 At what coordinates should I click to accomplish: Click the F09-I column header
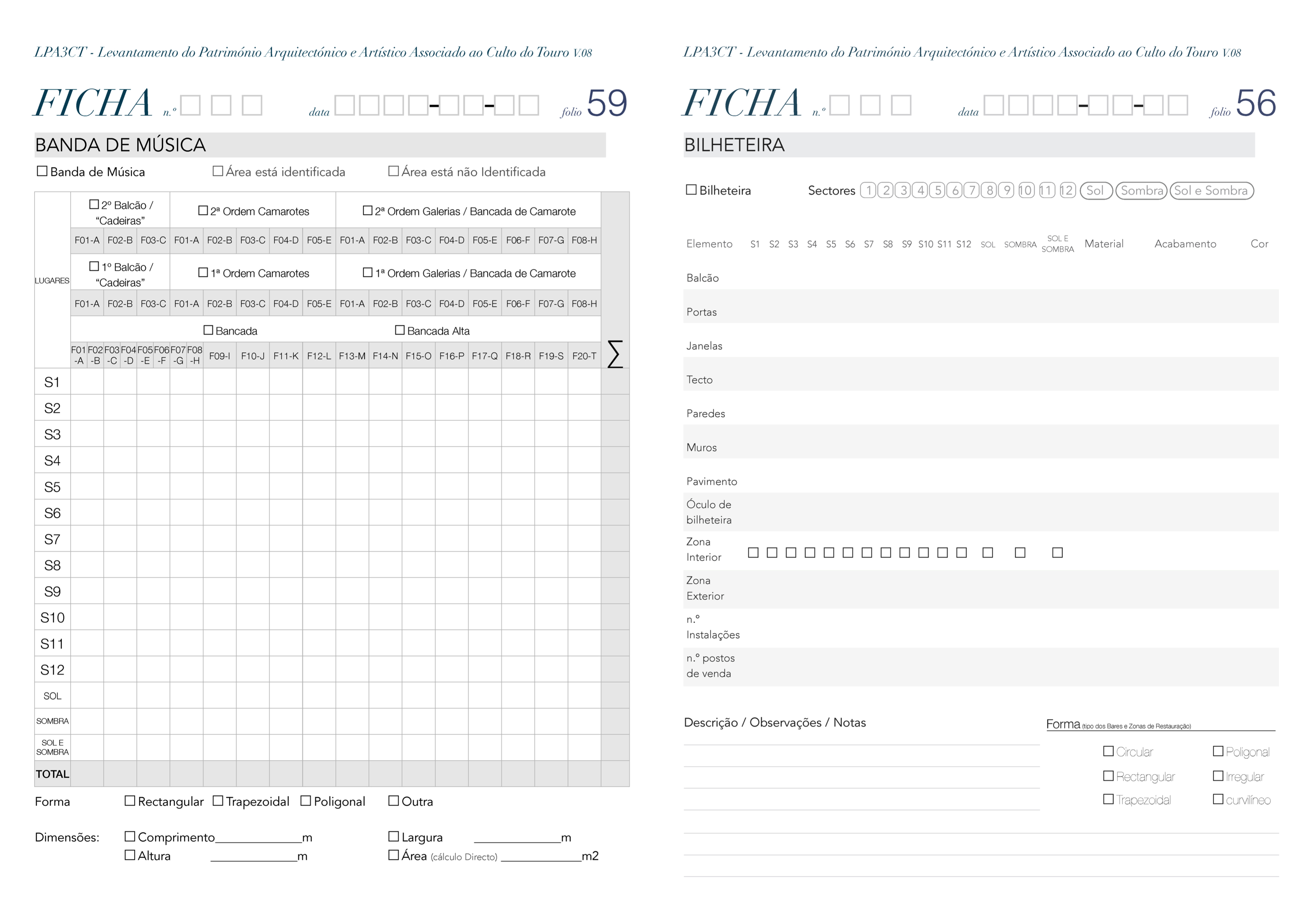coord(219,356)
